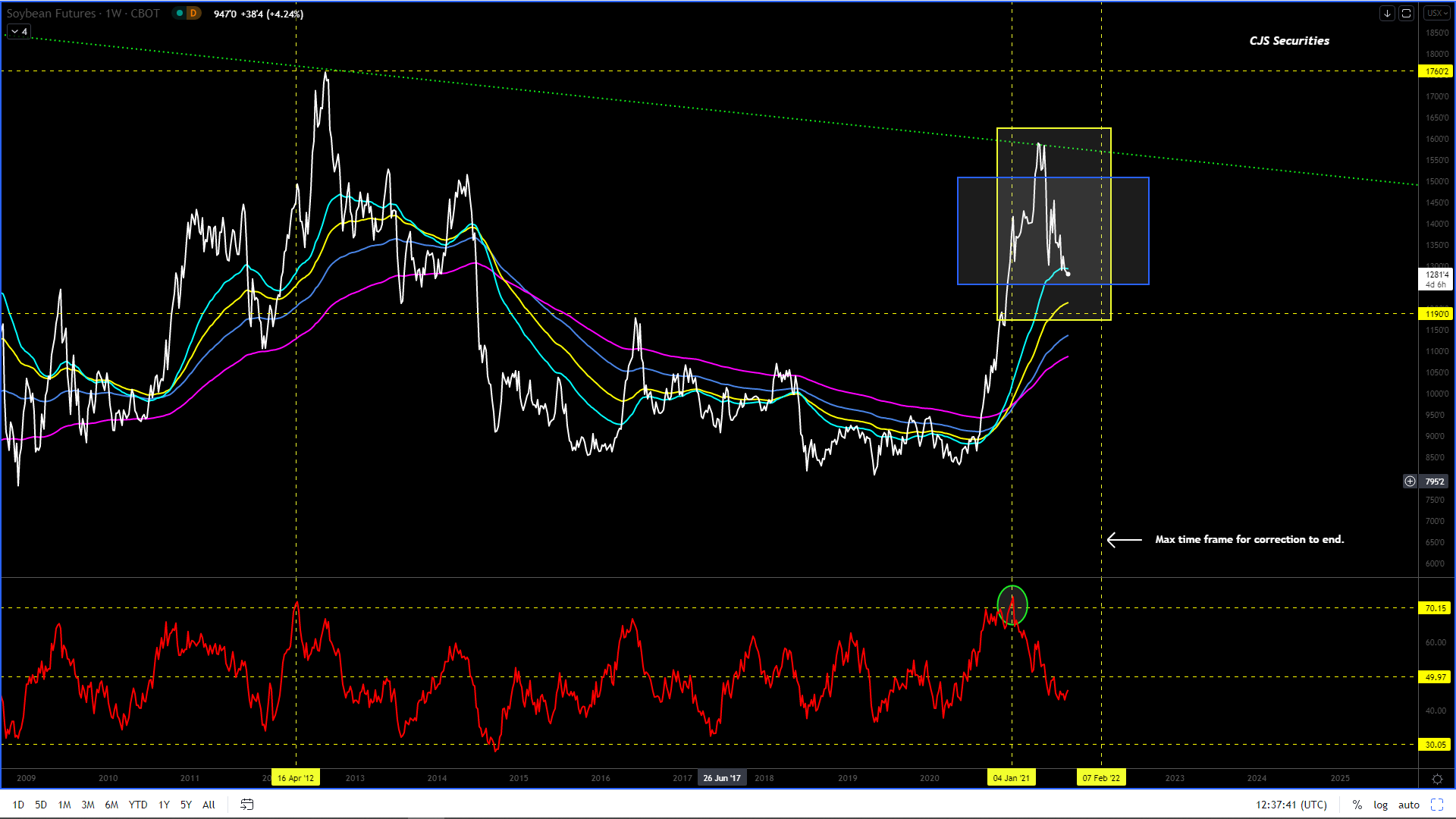Switch to the All date range
This screenshot has width=1456, height=819.
click(x=209, y=805)
